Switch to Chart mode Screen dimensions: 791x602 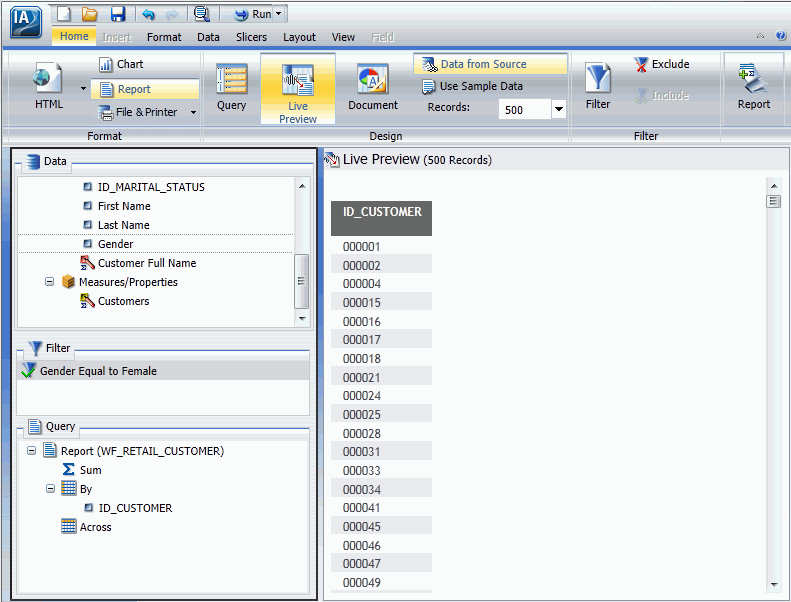click(121, 64)
